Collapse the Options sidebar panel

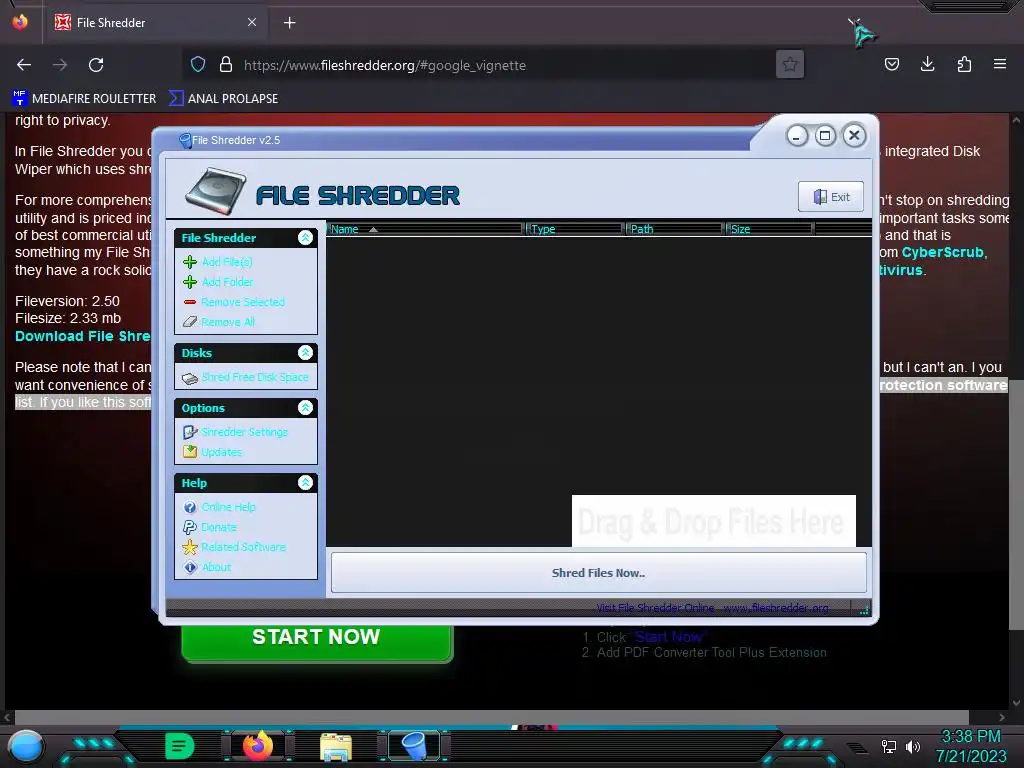[x=305, y=408]
